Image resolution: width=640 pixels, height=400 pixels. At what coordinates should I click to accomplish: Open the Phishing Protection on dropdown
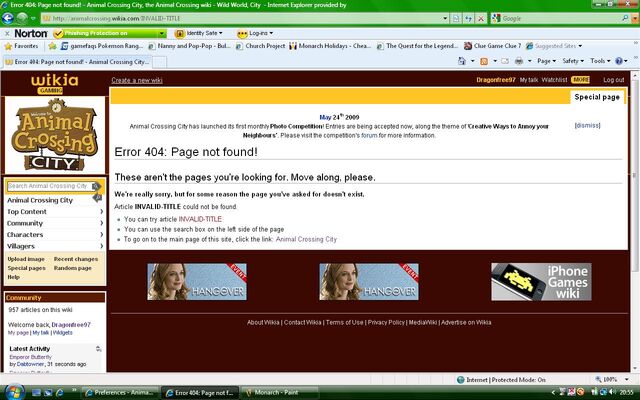click(x=162, y=33)
